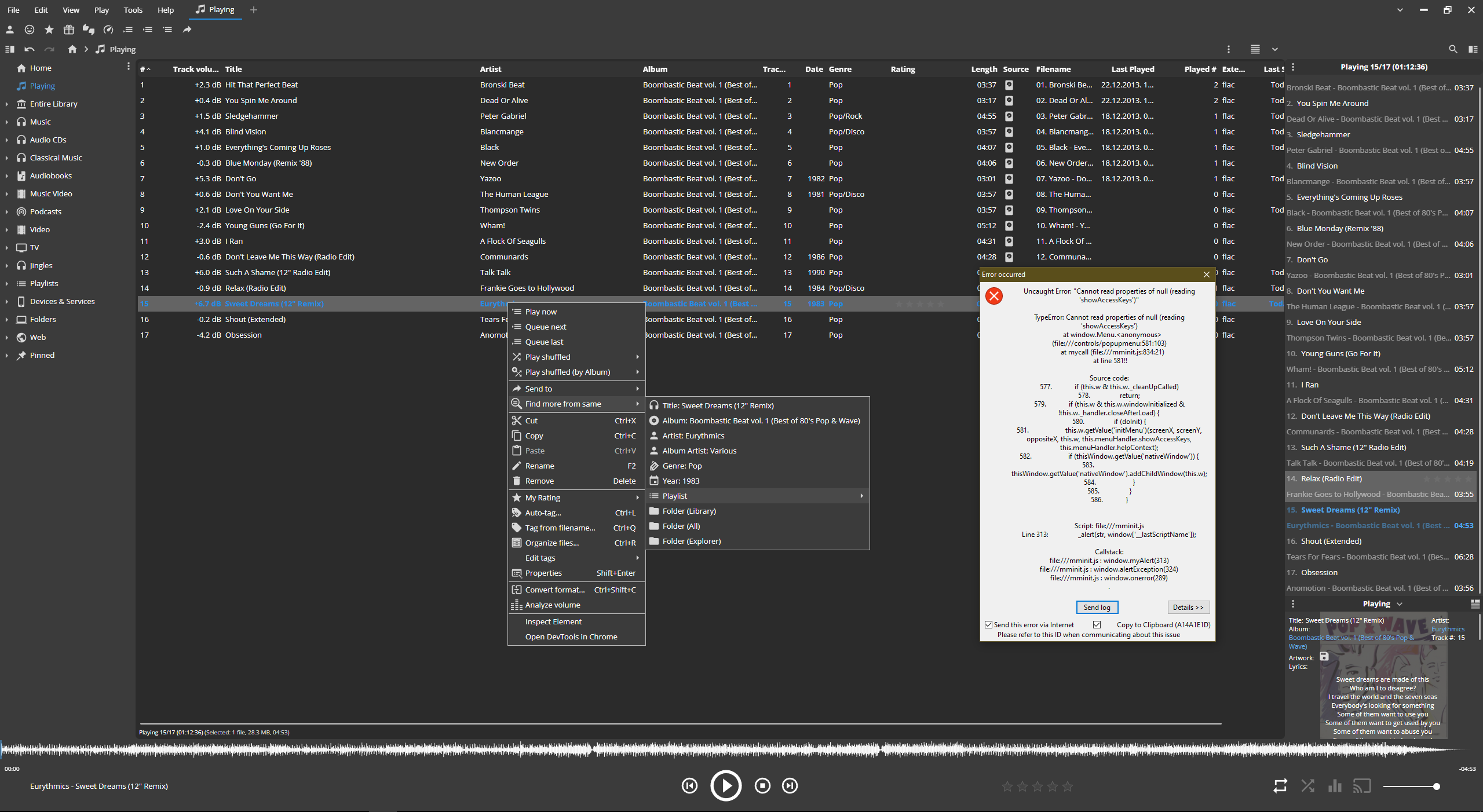Click the Home breadcrumb icon
This screenshot has height=812, width=1483.
pos(72,49)
